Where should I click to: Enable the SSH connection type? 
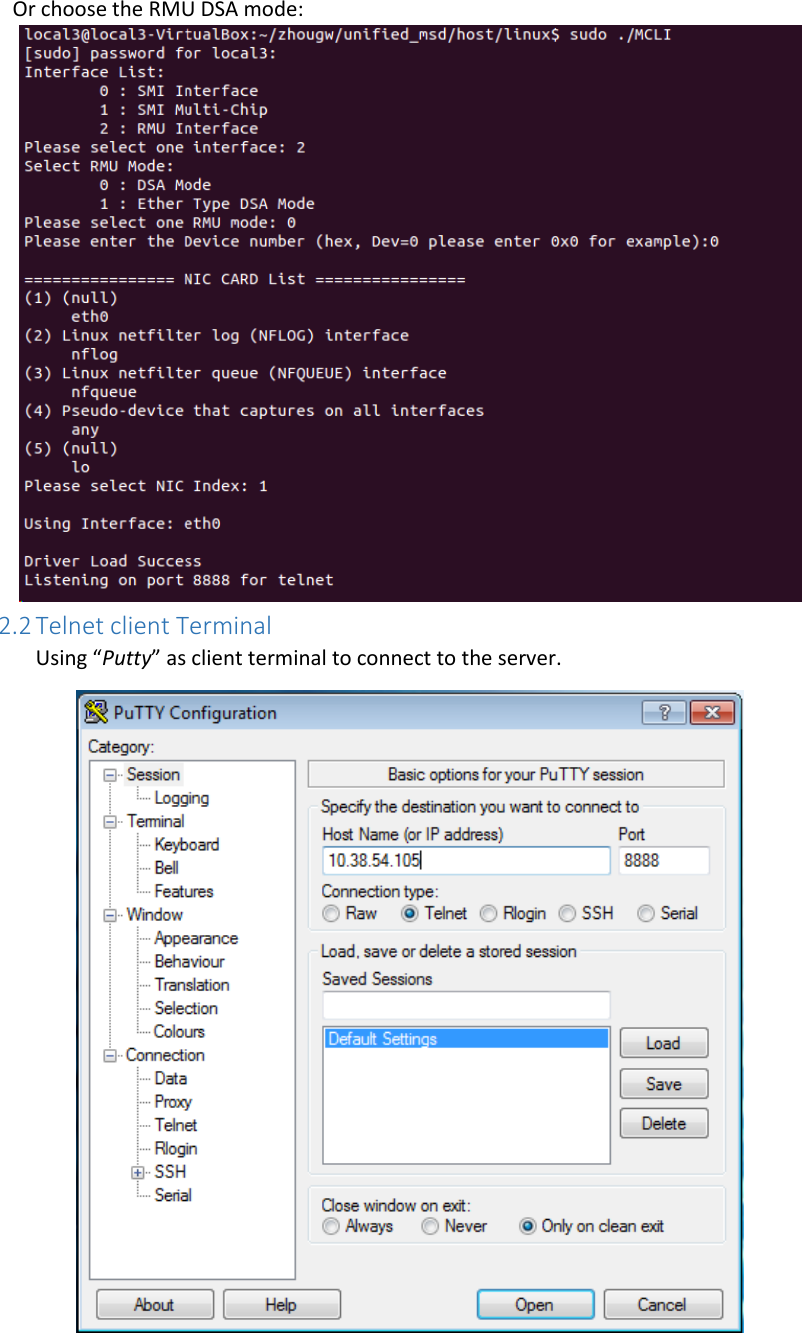pos(568,913)
